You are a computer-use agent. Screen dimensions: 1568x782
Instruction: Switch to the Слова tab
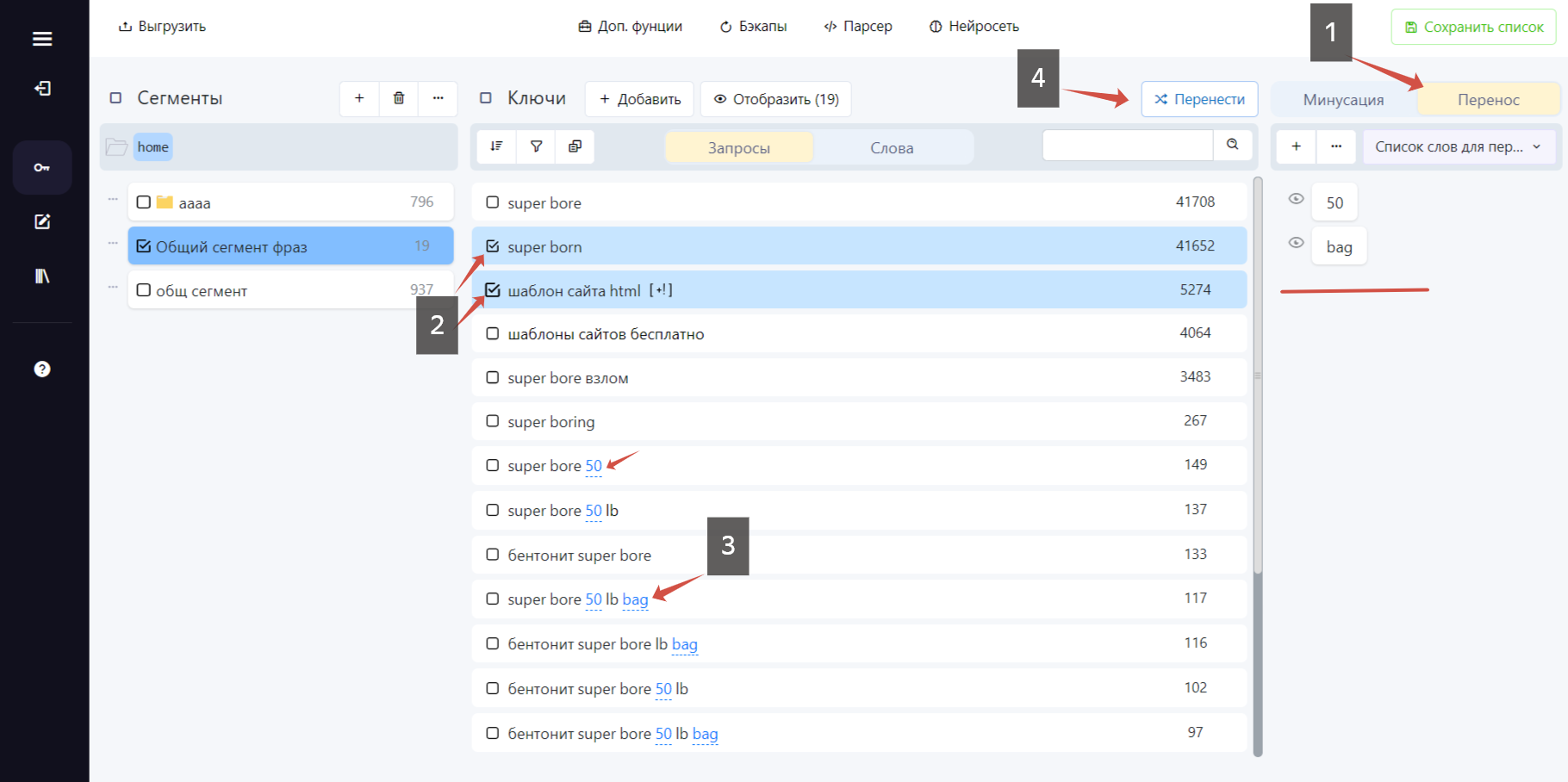[892, 148]
